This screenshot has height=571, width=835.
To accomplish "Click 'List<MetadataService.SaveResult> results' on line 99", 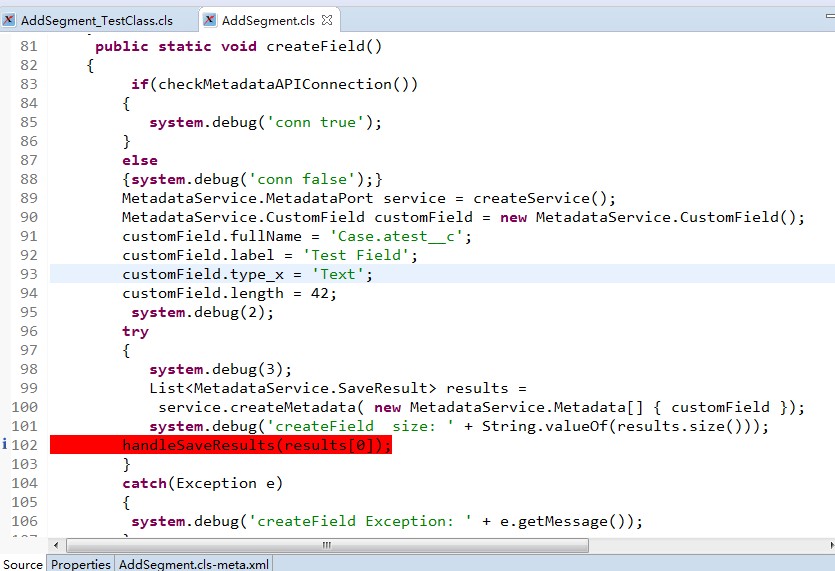I will 329,388.
